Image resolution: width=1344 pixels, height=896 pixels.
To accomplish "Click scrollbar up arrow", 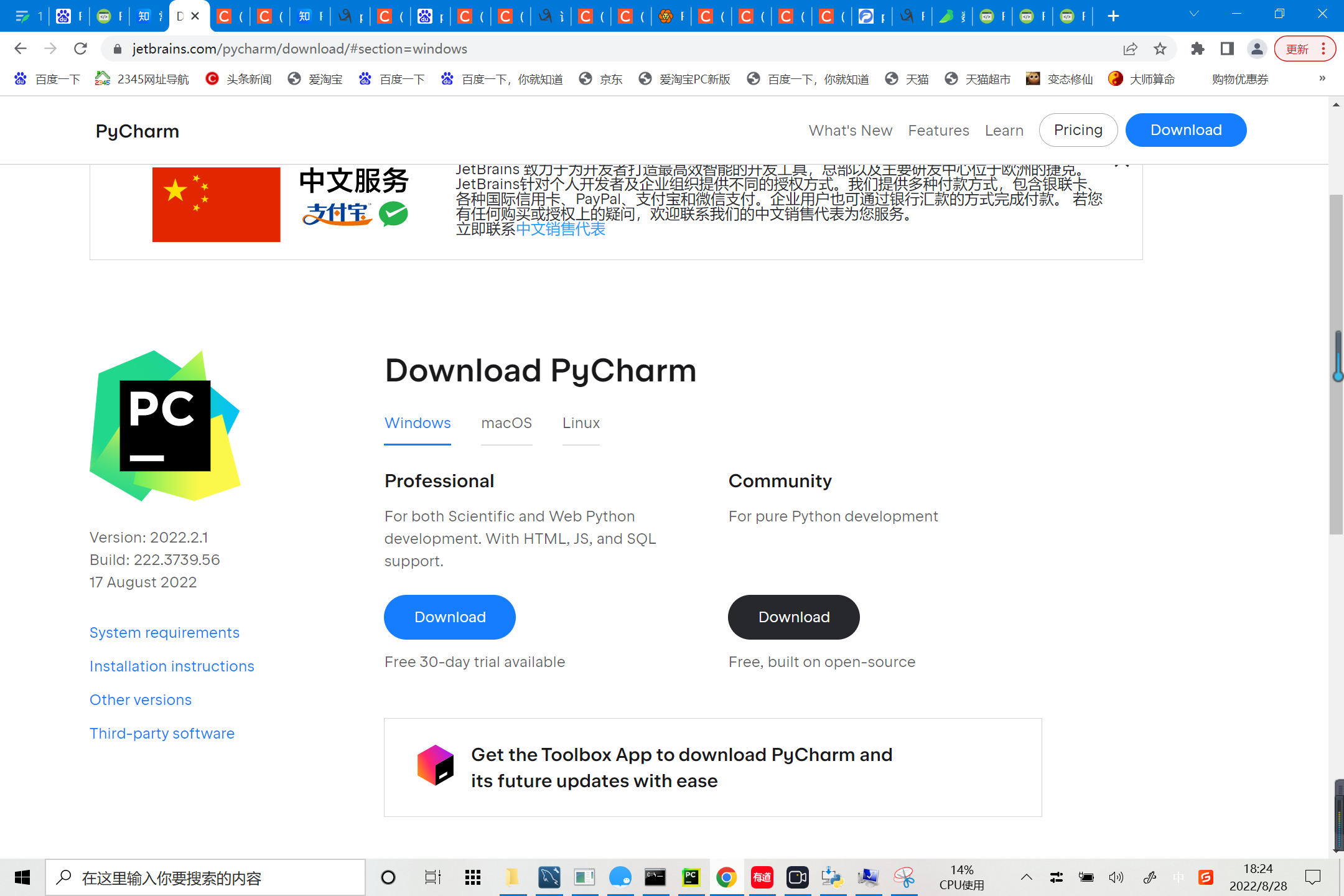I will coord(1336,105).
